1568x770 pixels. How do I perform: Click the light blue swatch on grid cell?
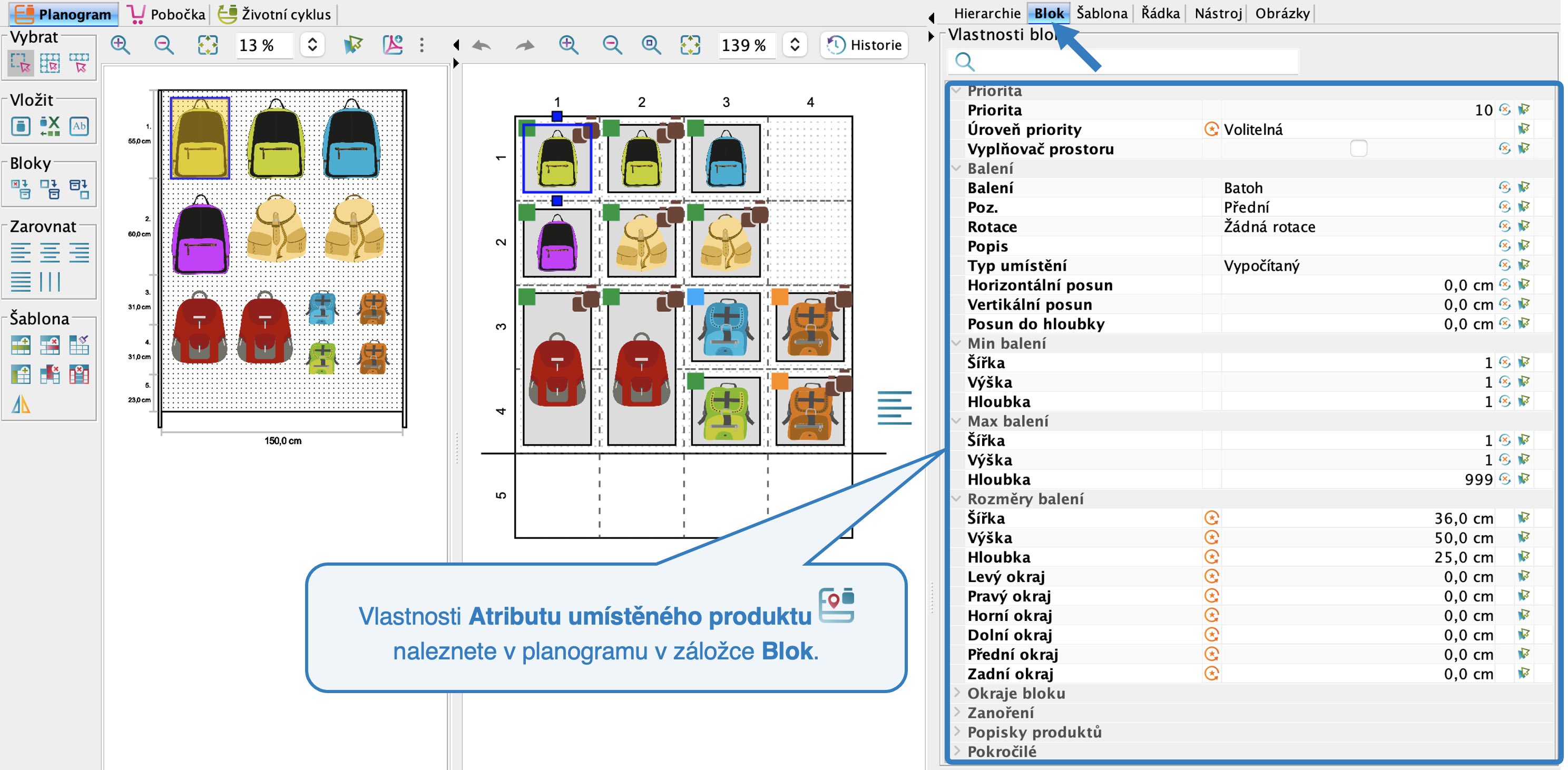pyautogui.click(x=695, y=297)
